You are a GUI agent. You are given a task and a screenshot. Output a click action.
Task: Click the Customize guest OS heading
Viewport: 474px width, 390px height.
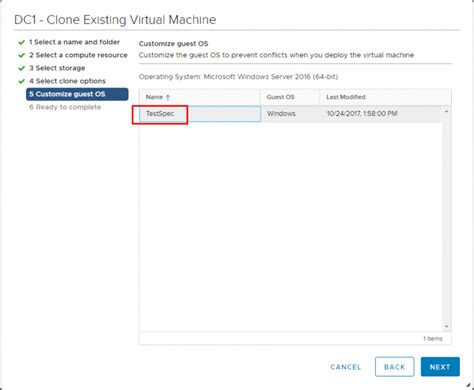click(x=173, y=44)
